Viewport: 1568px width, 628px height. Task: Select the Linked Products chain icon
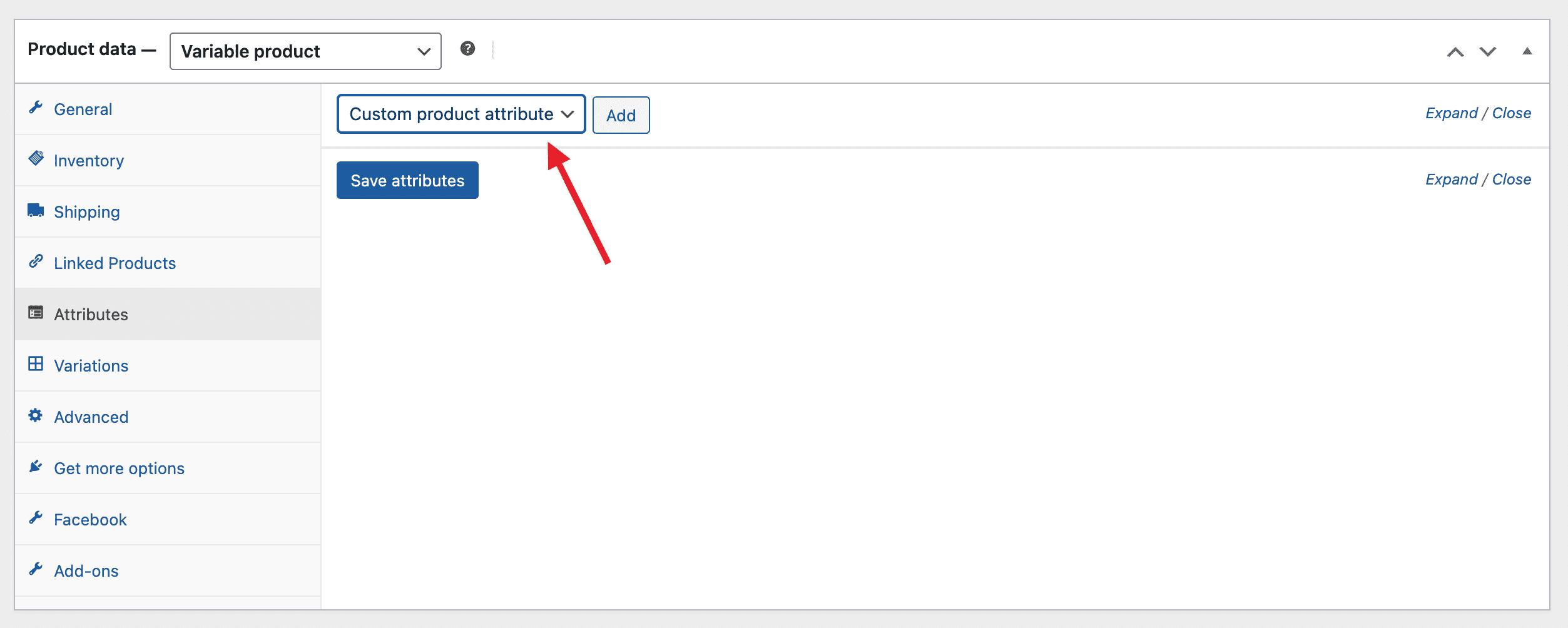[x=36, y=262]
